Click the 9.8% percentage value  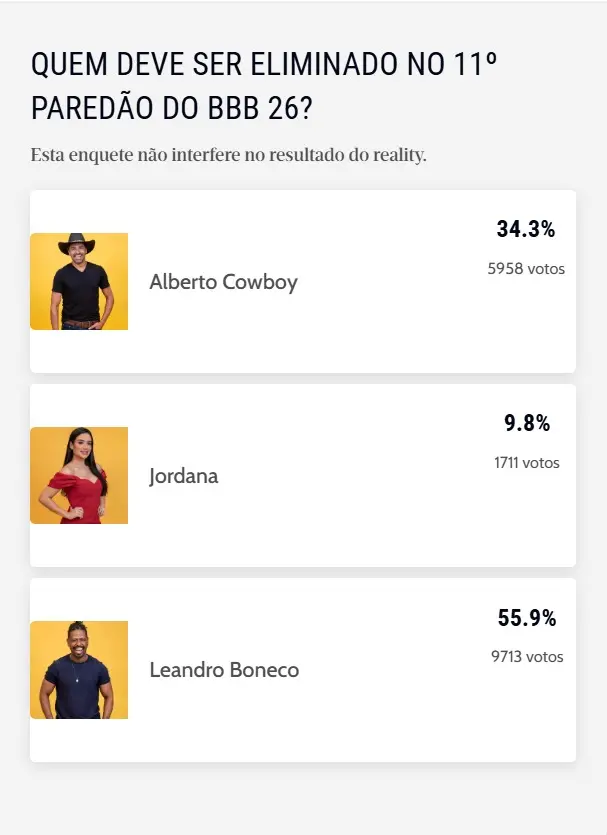pyautogui.click(x=527, y=424)
